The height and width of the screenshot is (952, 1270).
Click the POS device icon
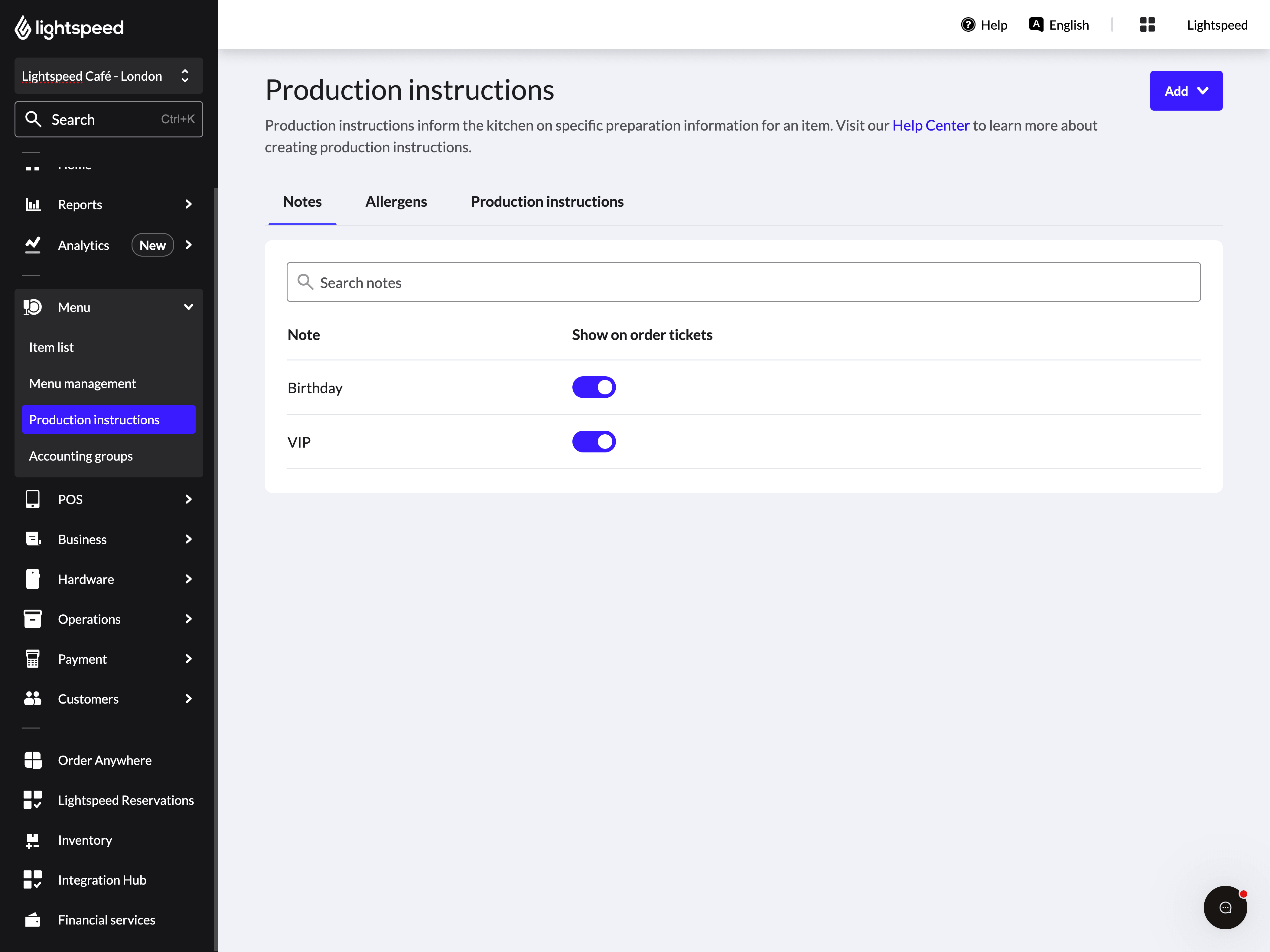tap(33, 499)
